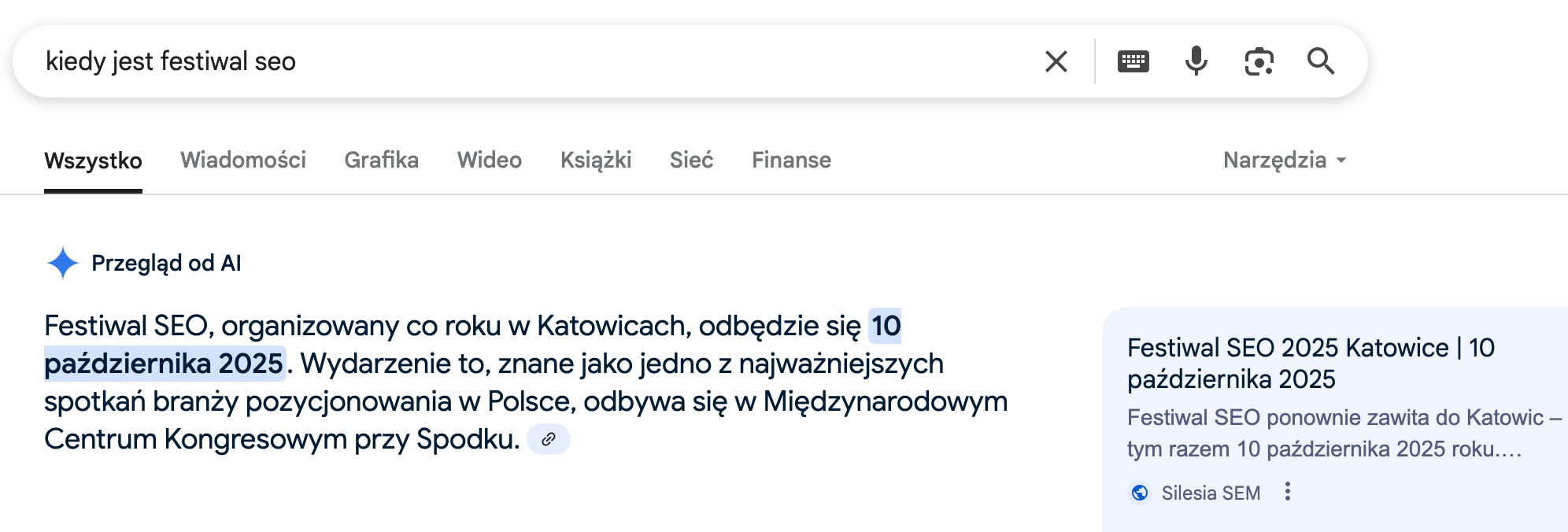Click into the search query input field
The height and width of the screenshot is (532, 1568).
(535, 61)
